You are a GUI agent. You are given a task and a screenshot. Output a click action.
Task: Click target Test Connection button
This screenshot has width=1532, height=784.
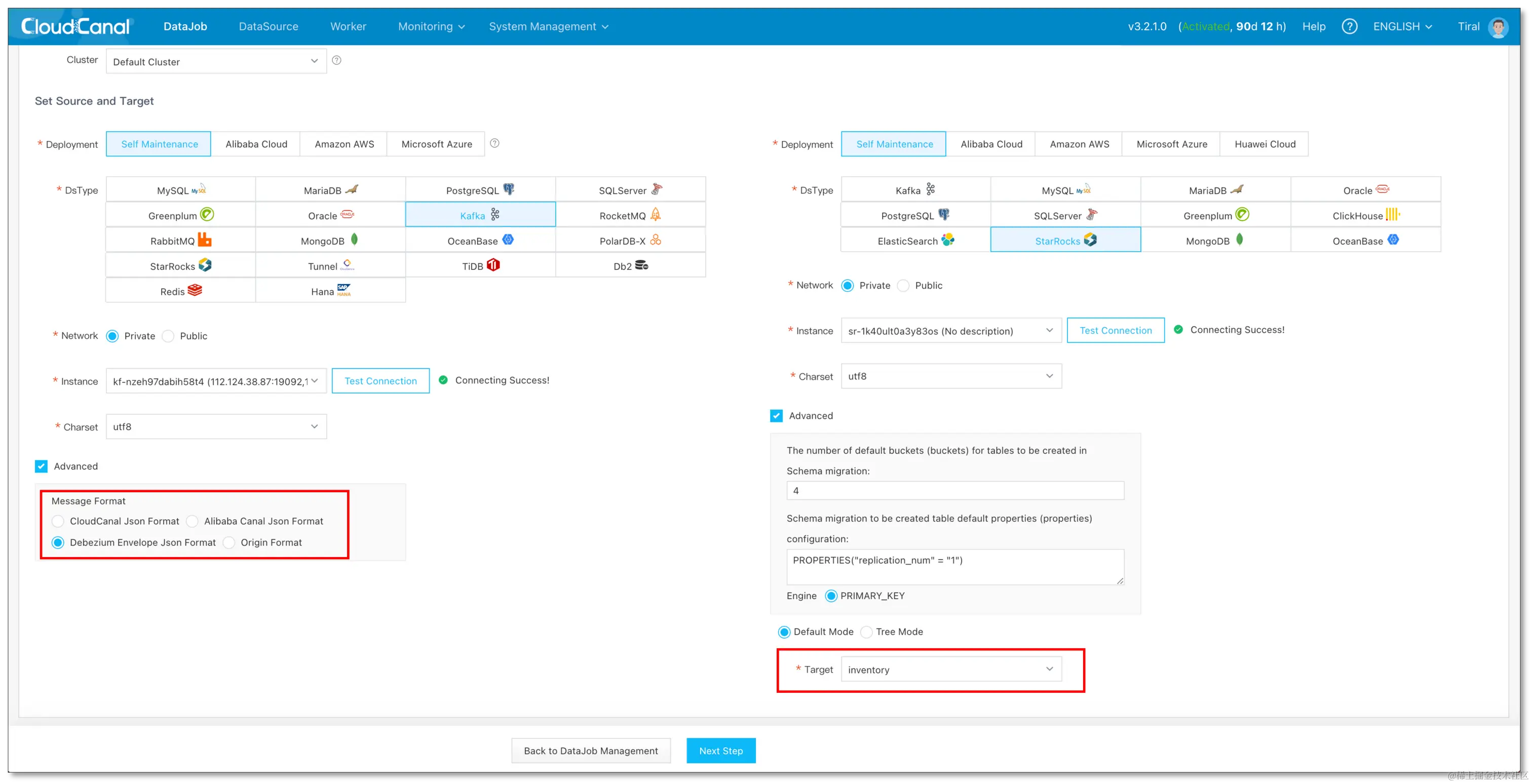click(1116, 331)
